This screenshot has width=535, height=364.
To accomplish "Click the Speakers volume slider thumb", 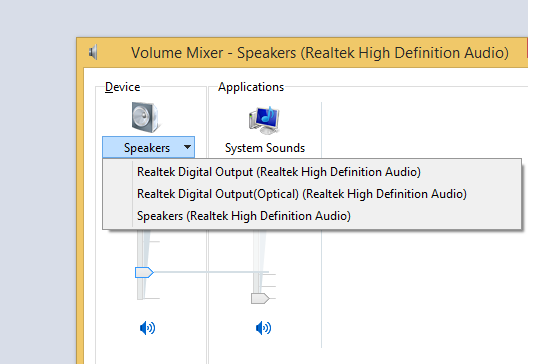I will point(144,272).
